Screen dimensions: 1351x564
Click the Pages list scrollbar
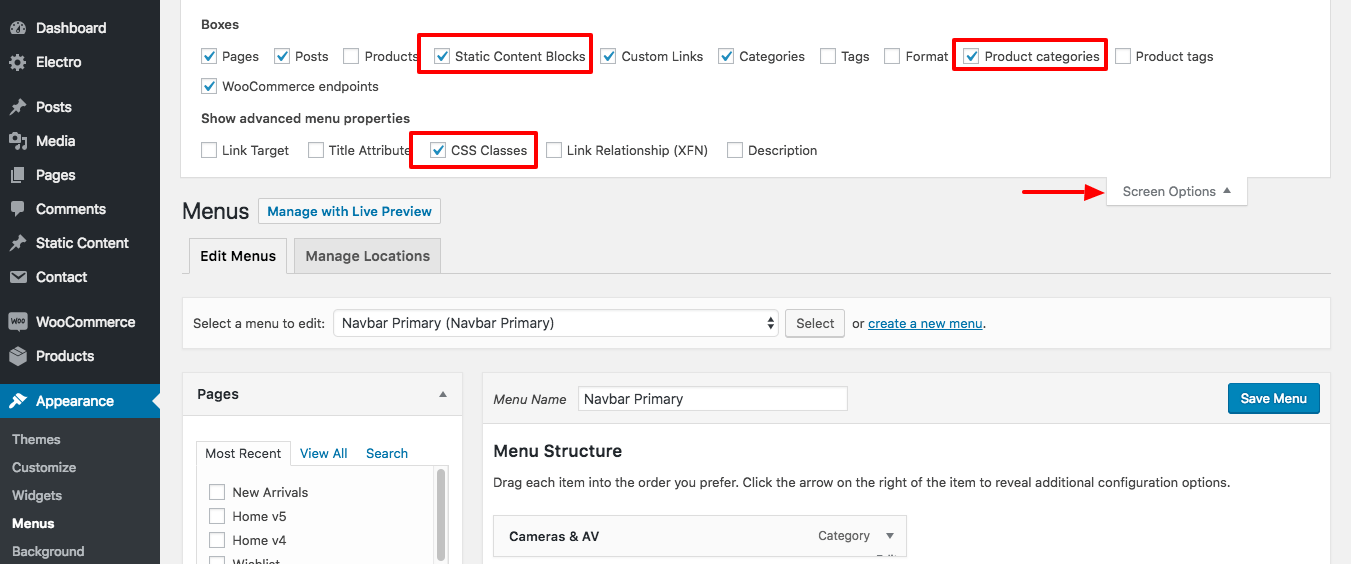click(441, 515)
